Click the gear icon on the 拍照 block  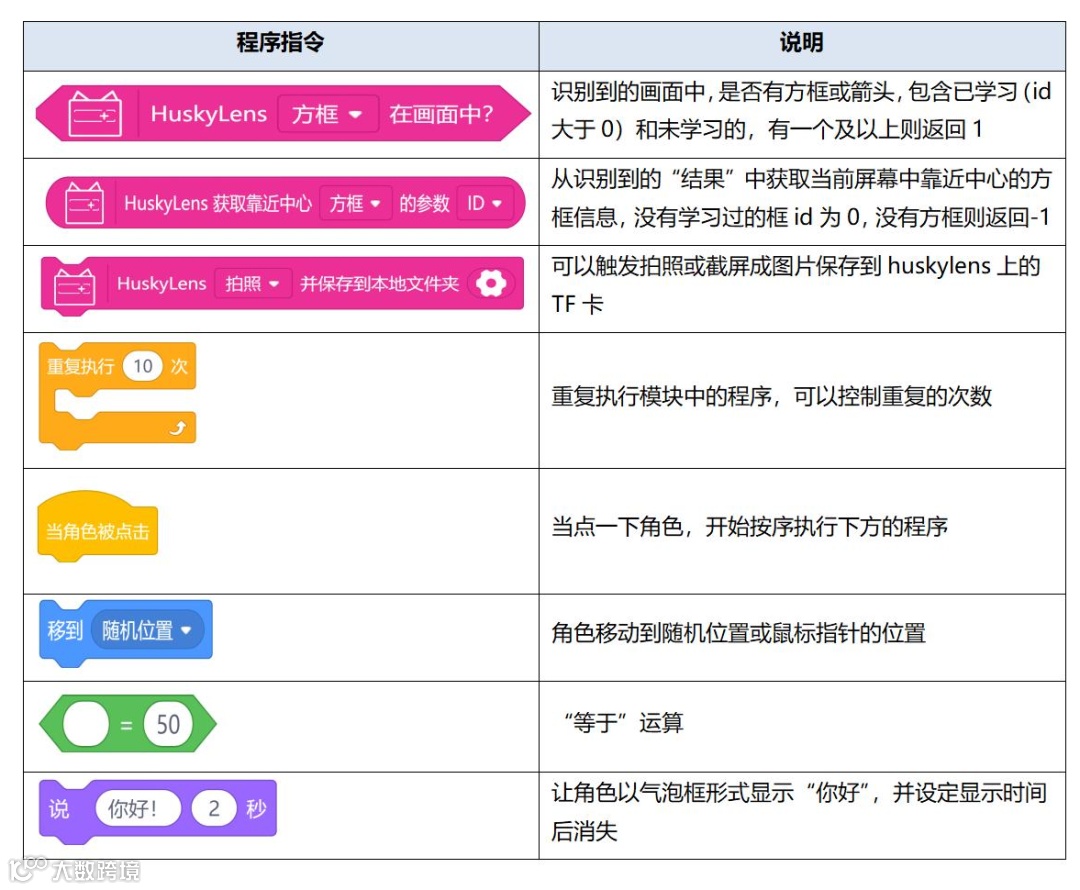point(491,283)
